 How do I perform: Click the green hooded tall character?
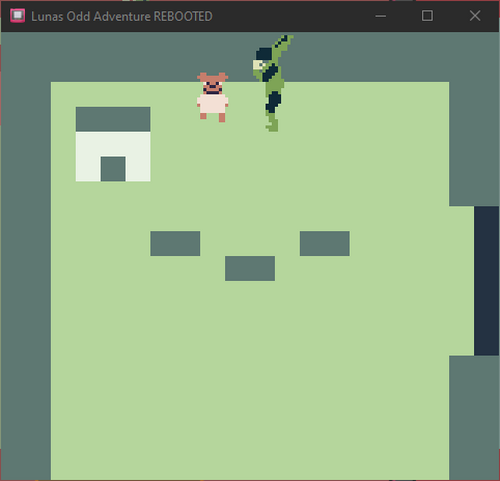pyautogui.click(x=273, y=83)
